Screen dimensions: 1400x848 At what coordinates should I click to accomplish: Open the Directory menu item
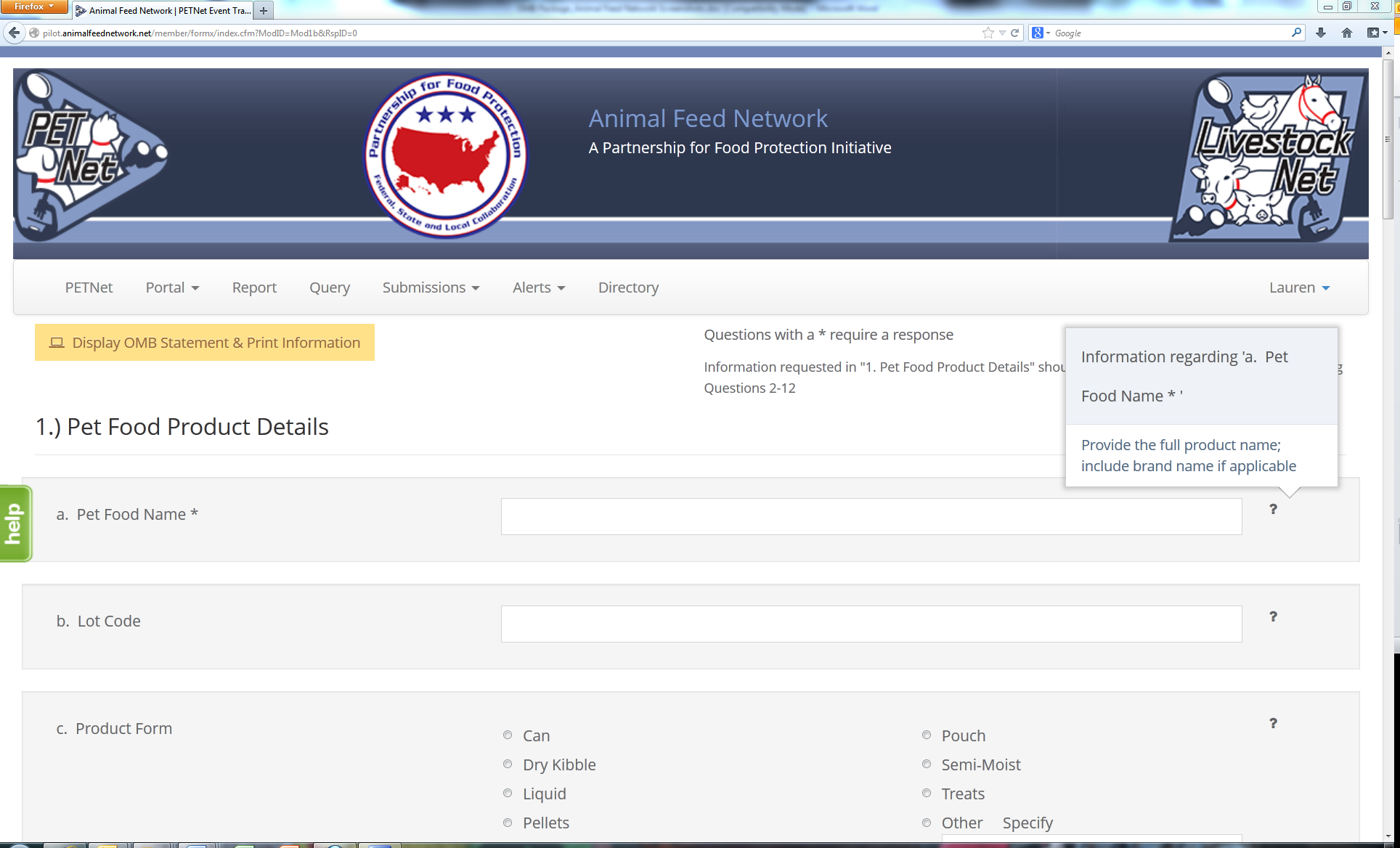pyautogui.click(x=628, y=288)
